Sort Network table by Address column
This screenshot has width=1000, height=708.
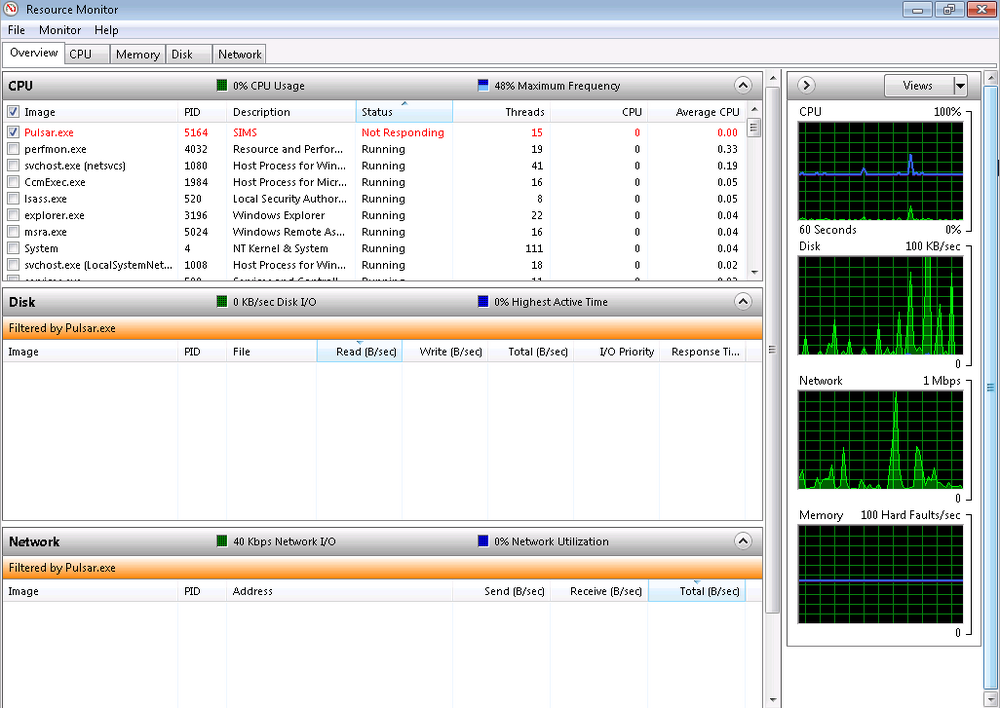[339, 591]
